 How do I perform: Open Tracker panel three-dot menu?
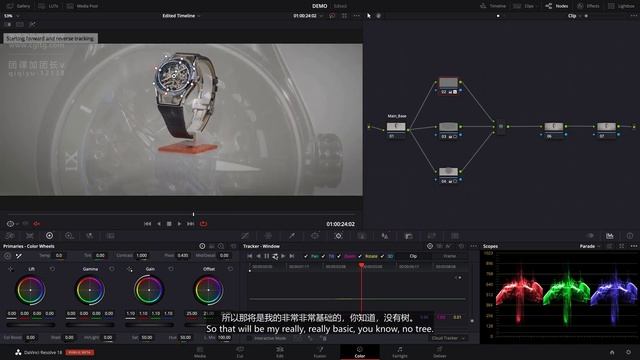point(473,246)
